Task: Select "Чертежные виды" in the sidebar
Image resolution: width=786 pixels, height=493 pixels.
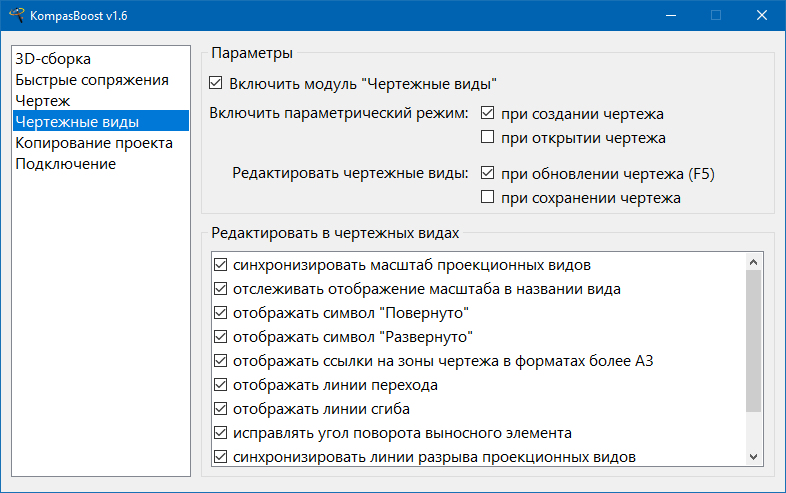Action: 77,122
